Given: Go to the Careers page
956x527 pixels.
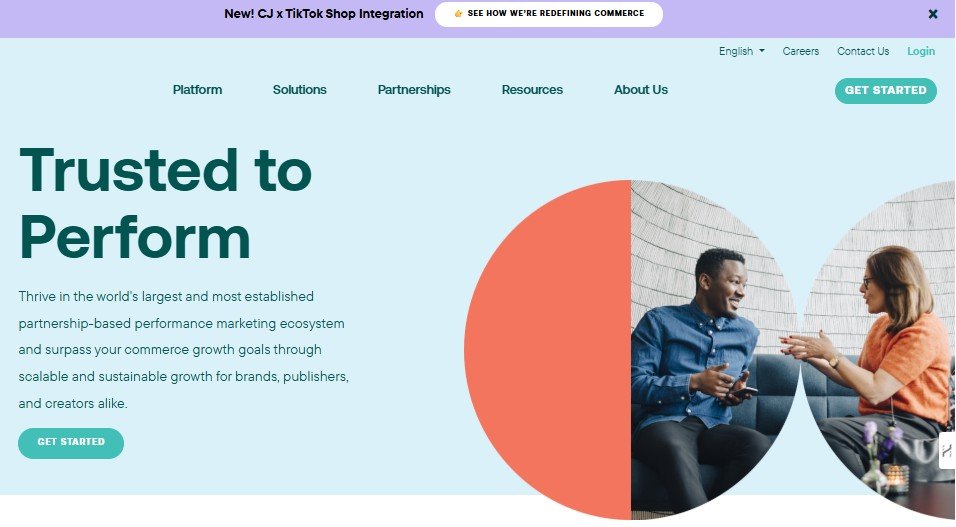Looking at the screenshot, I should (800, 51).
